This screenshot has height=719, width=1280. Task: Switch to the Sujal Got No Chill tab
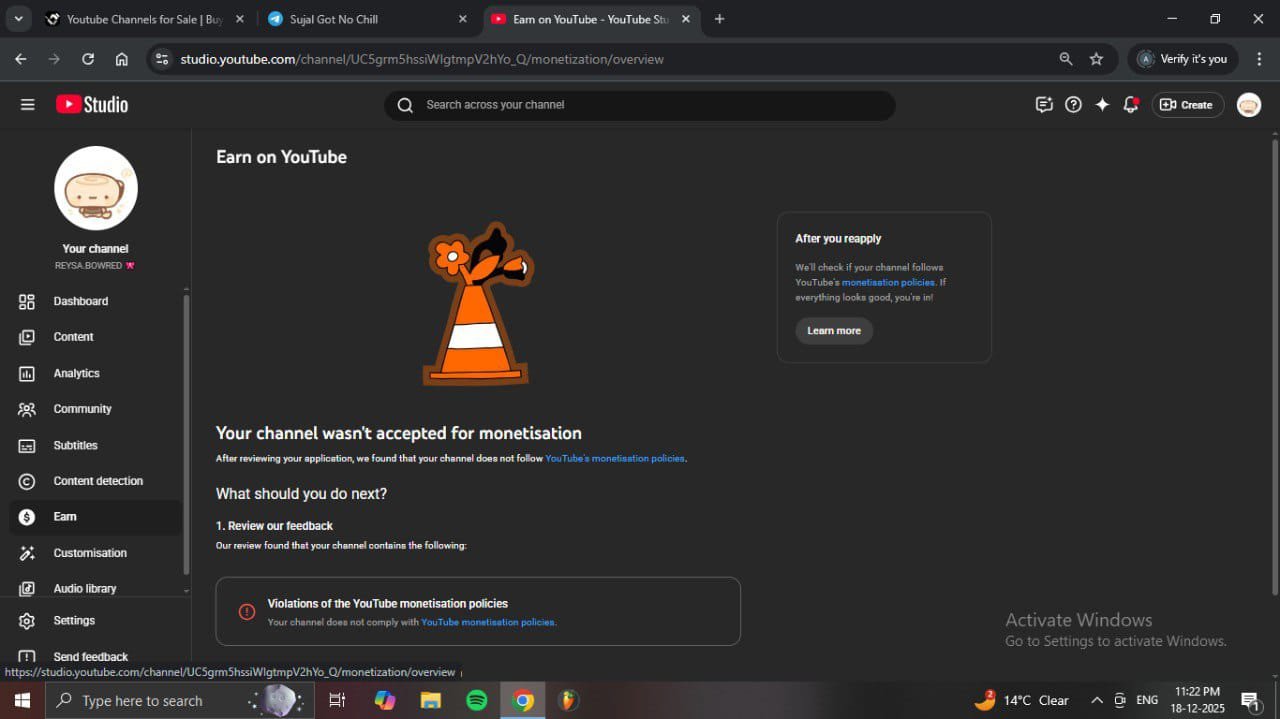coord(334,19)
